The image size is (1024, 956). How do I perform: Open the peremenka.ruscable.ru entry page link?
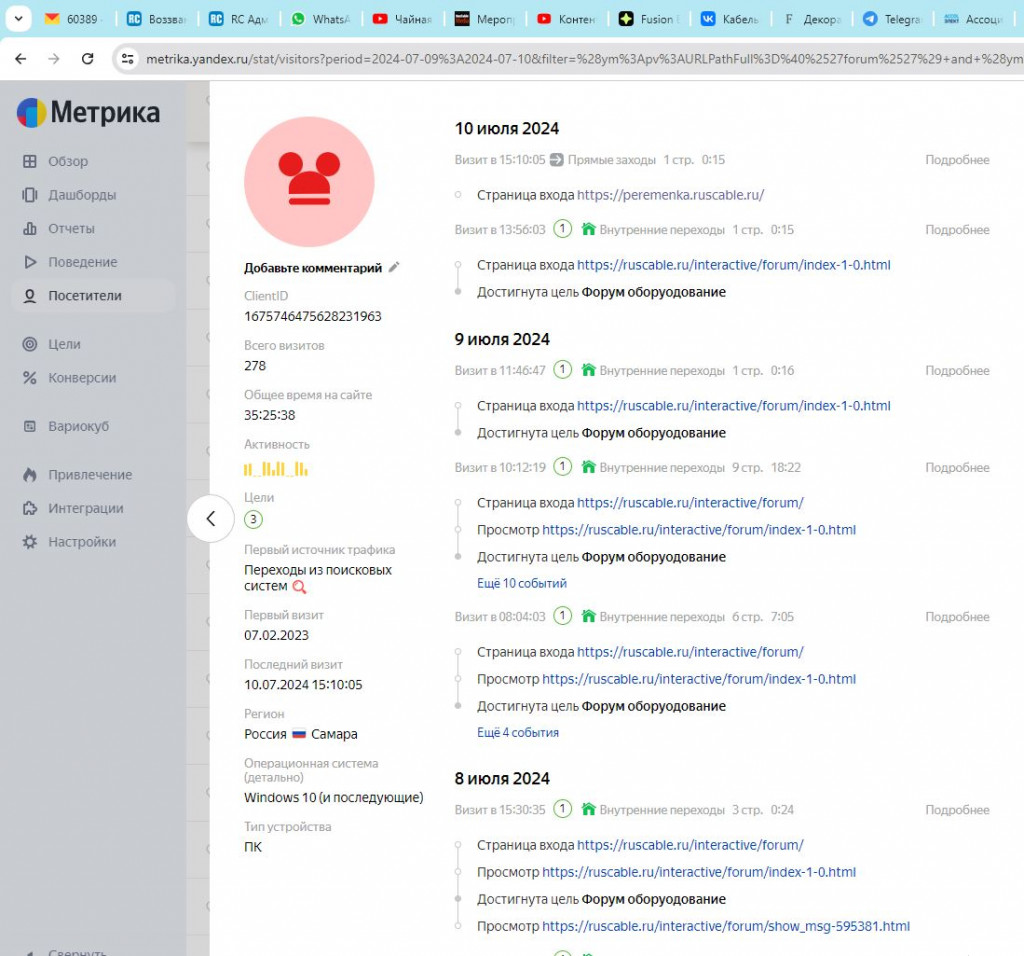670,195
